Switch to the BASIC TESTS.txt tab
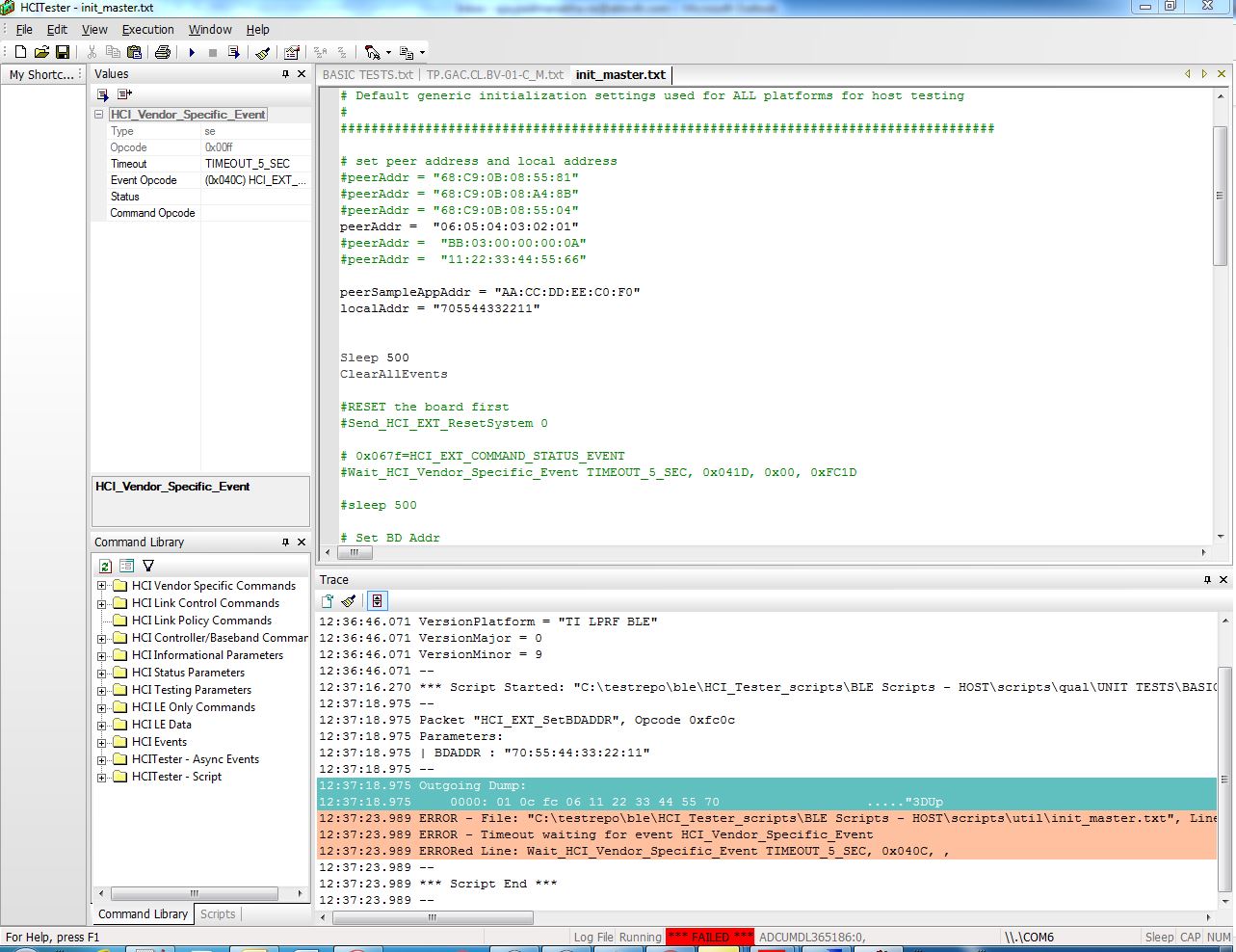 tap(367, 74)
